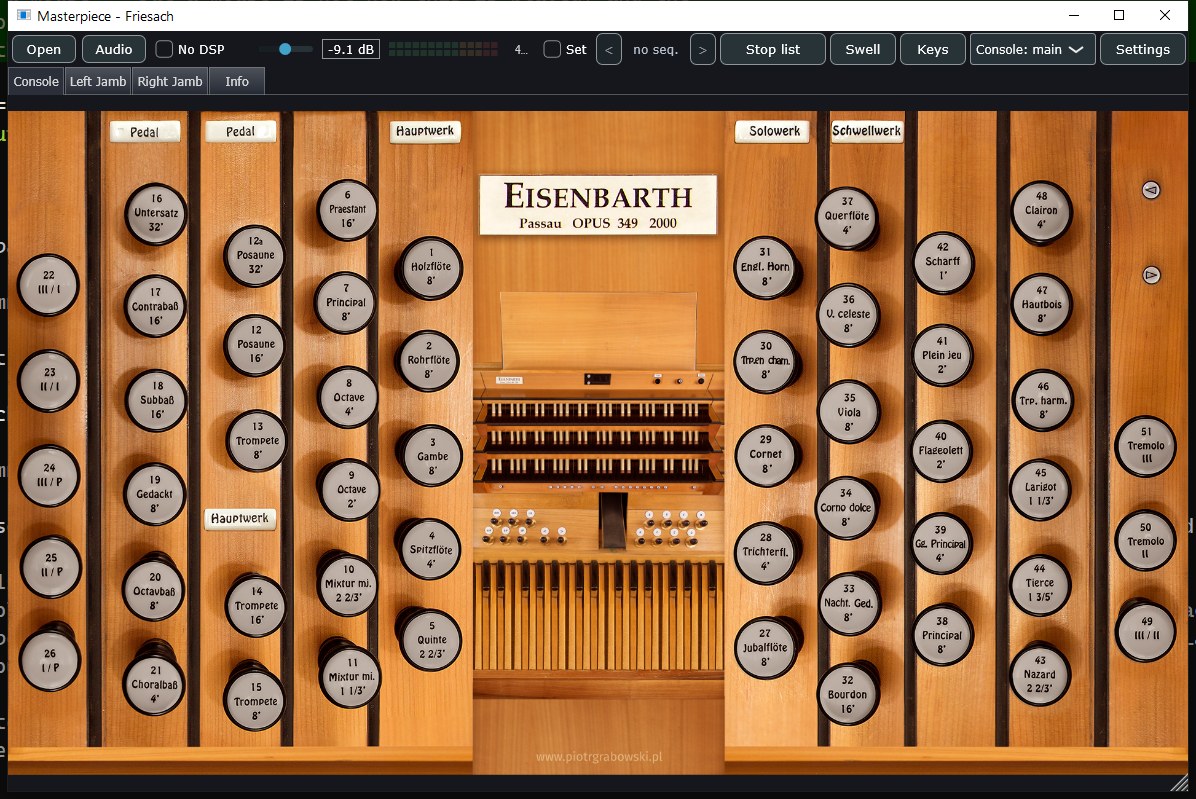This screenshot has width=1196, height=799.
Task: Pull the Gambe 8' stop knob
Action: [x=432, y=456]
